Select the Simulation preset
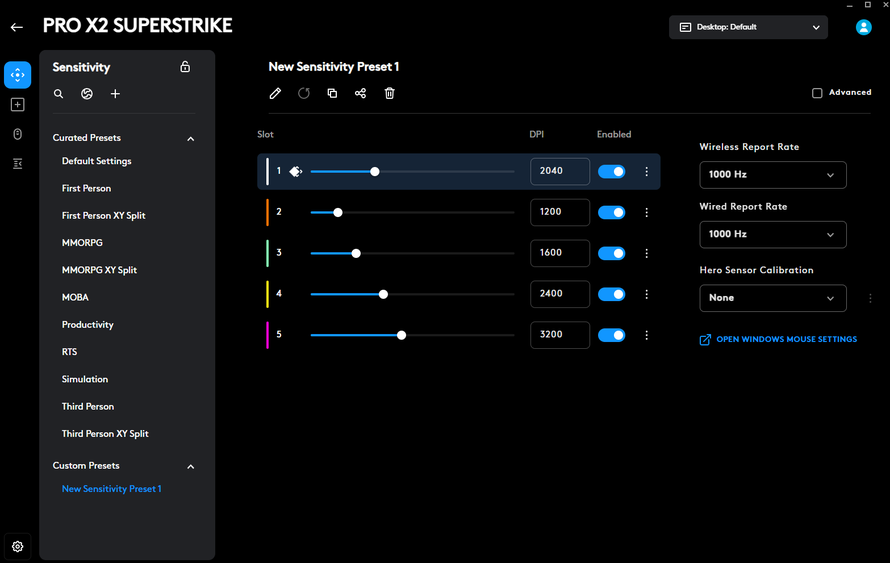Image resolution: width=890 pixels, height=563 pixels. [85, 379]
